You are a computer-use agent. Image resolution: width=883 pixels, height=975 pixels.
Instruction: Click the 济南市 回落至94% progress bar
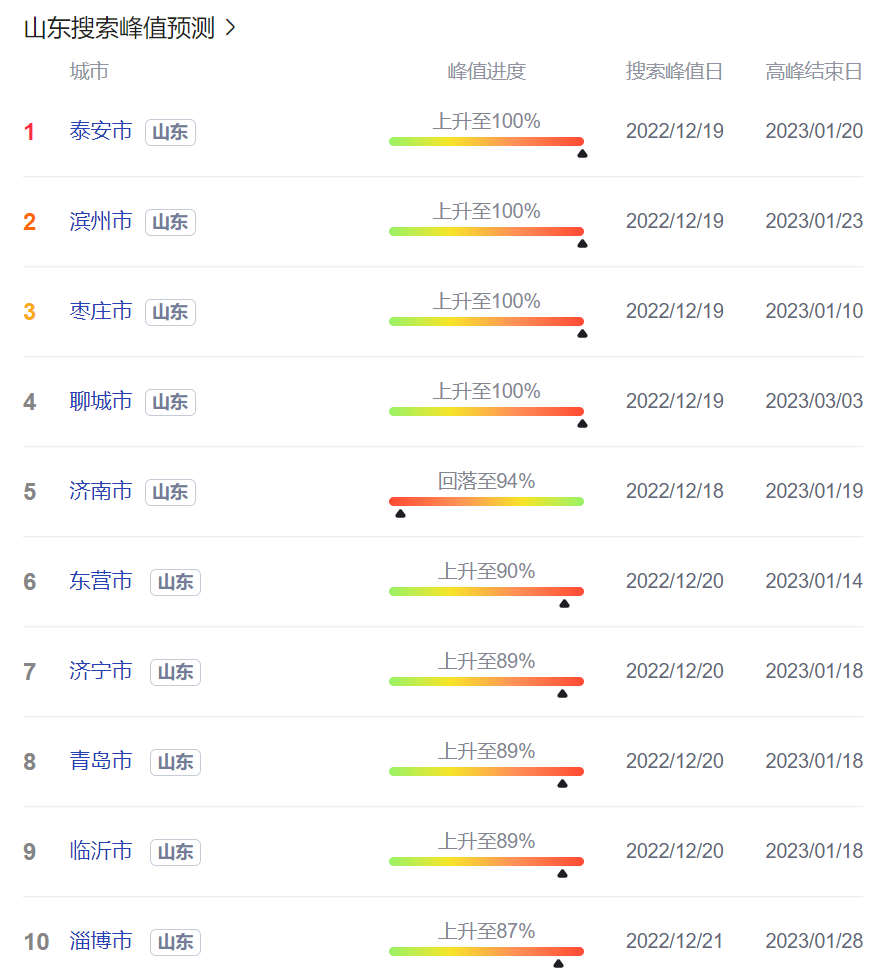coord(486,501)
